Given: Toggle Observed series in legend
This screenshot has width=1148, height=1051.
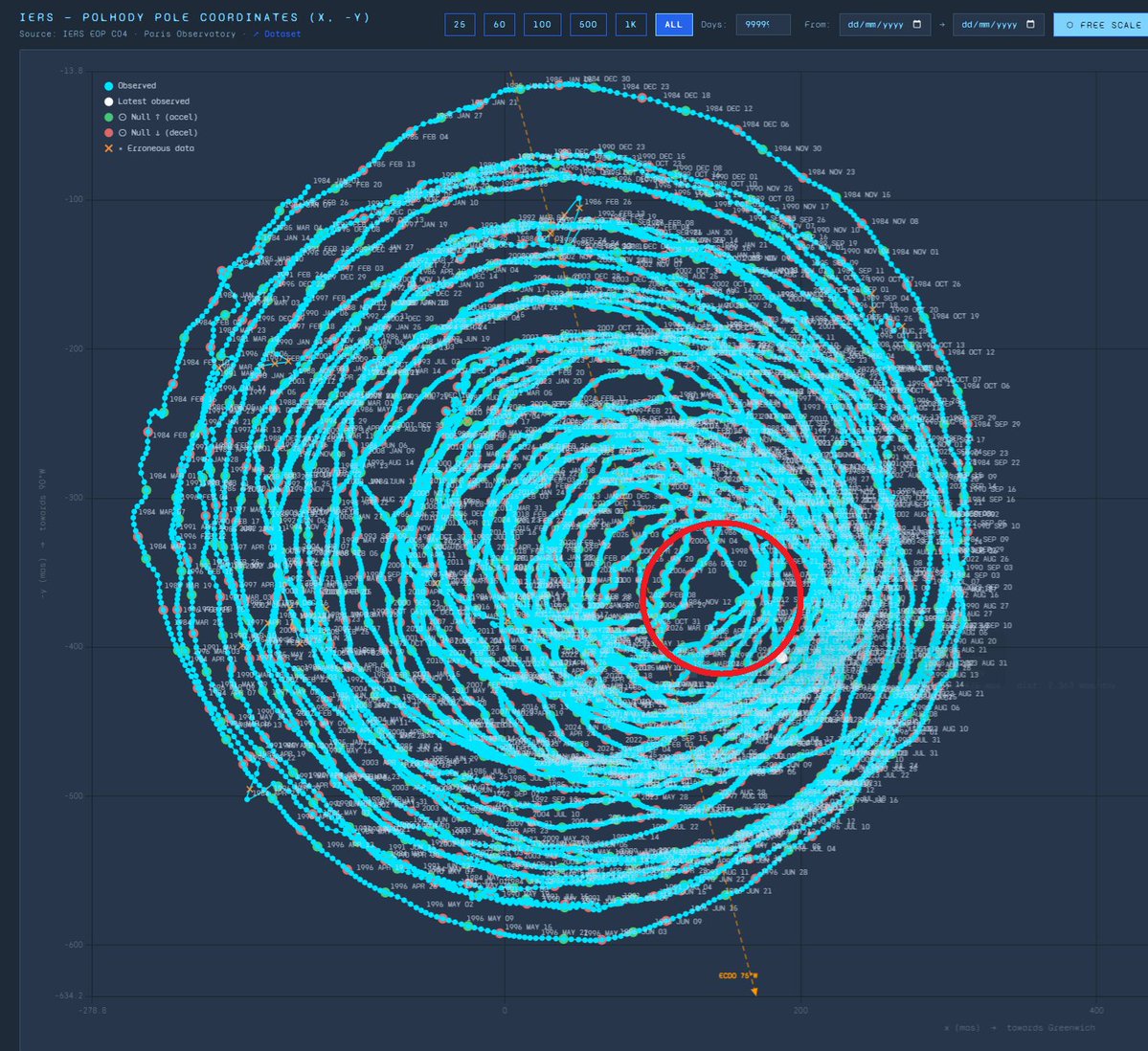Looking at the screenshot, I should pyautogui.click(x=130, y=85).
